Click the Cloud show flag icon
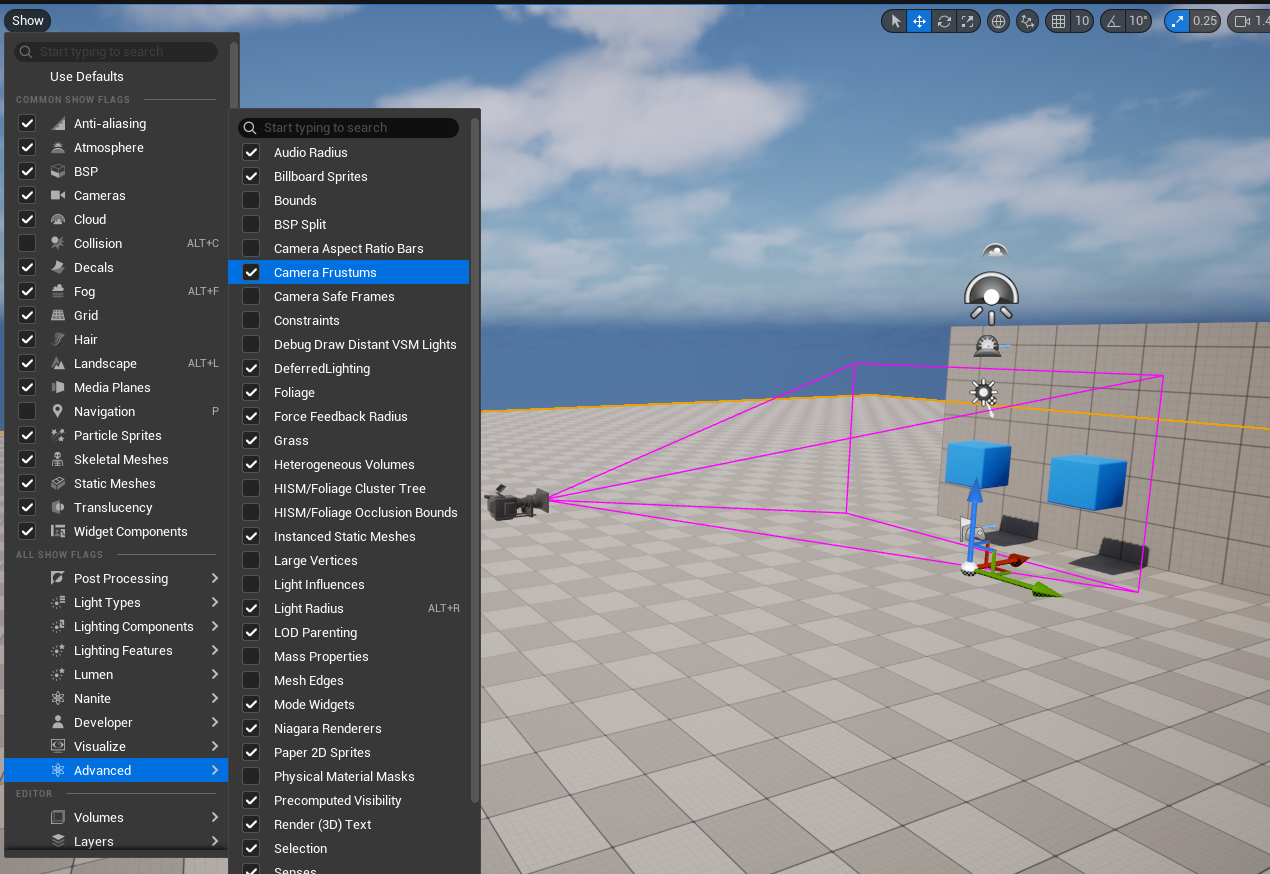This screenshot has width=1270, height=874. click(57, 219)
